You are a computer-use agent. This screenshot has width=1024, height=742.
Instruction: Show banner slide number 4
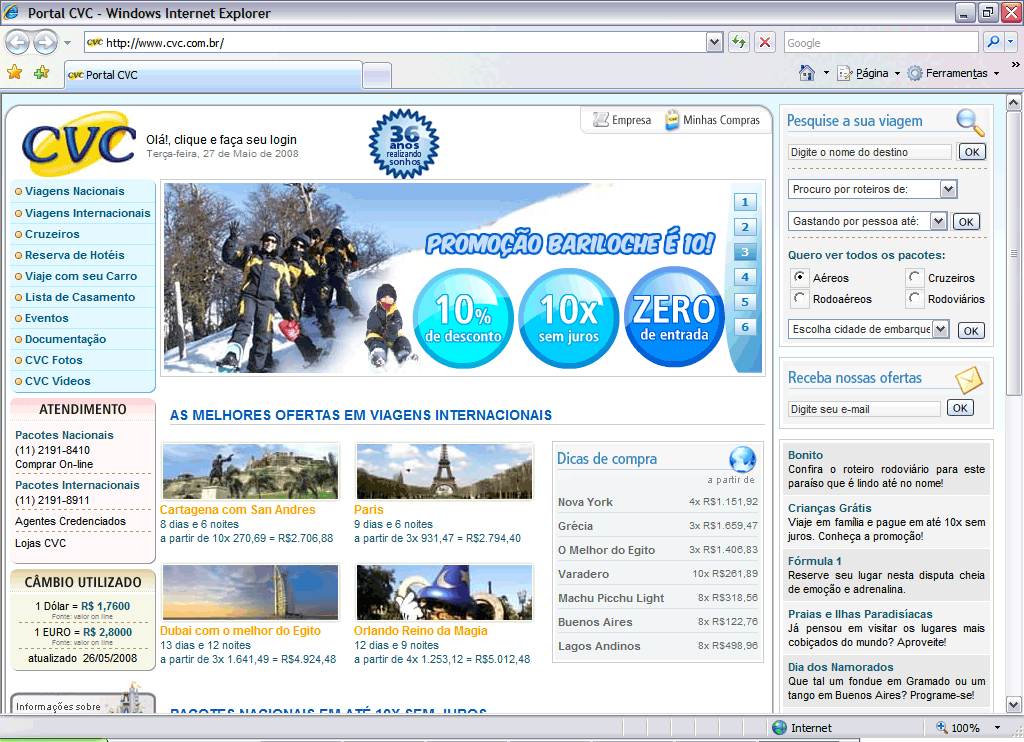click(745, 277)
